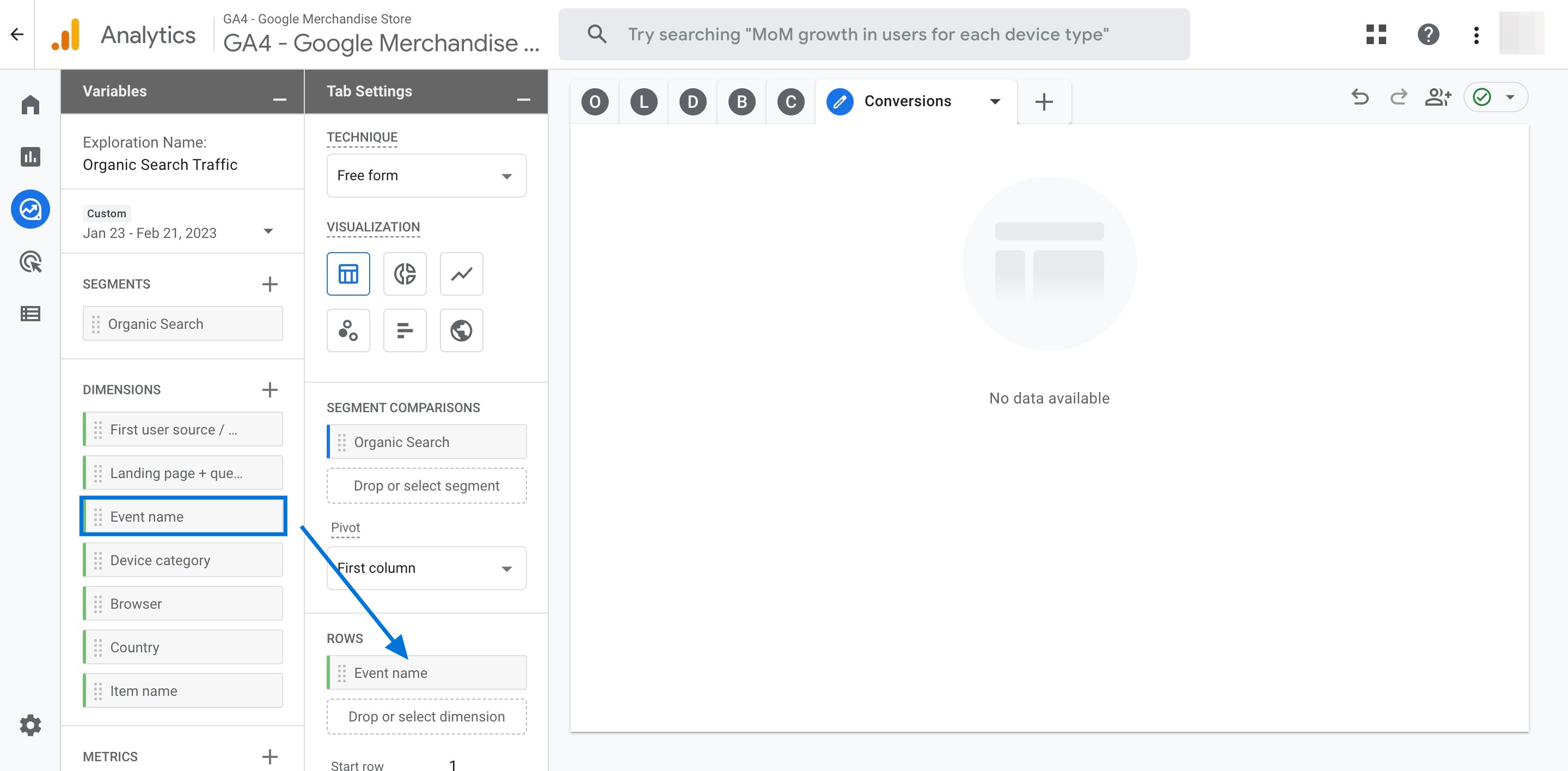Undo the last change
The height and width of the screenshot is (771, 1568).
[x=1360, y=97]
